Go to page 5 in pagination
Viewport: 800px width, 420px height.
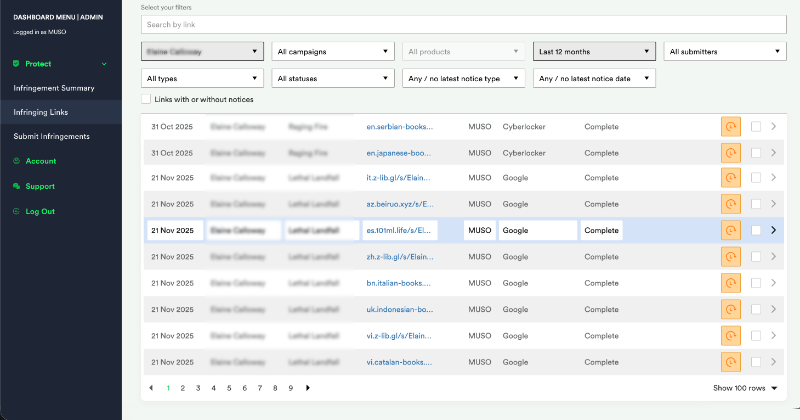(229, 388)
